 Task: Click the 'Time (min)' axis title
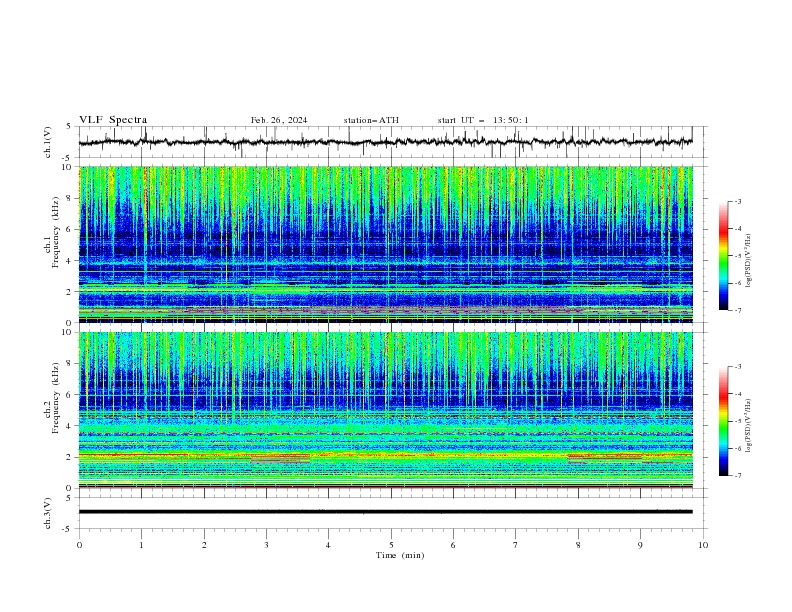coord(400,555)
